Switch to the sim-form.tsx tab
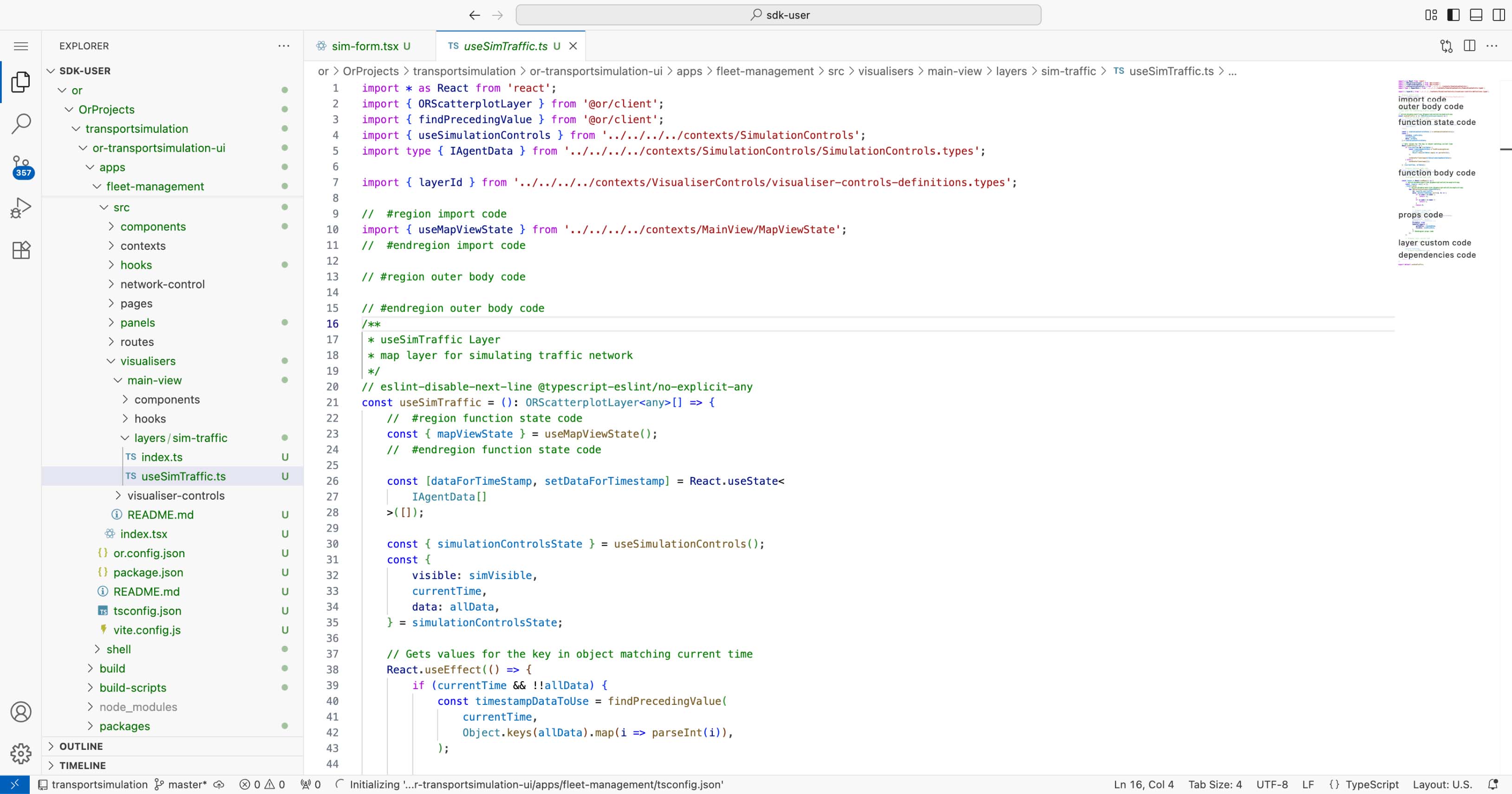This screenshot has height=794, width=1512. [x=370, y=46]
